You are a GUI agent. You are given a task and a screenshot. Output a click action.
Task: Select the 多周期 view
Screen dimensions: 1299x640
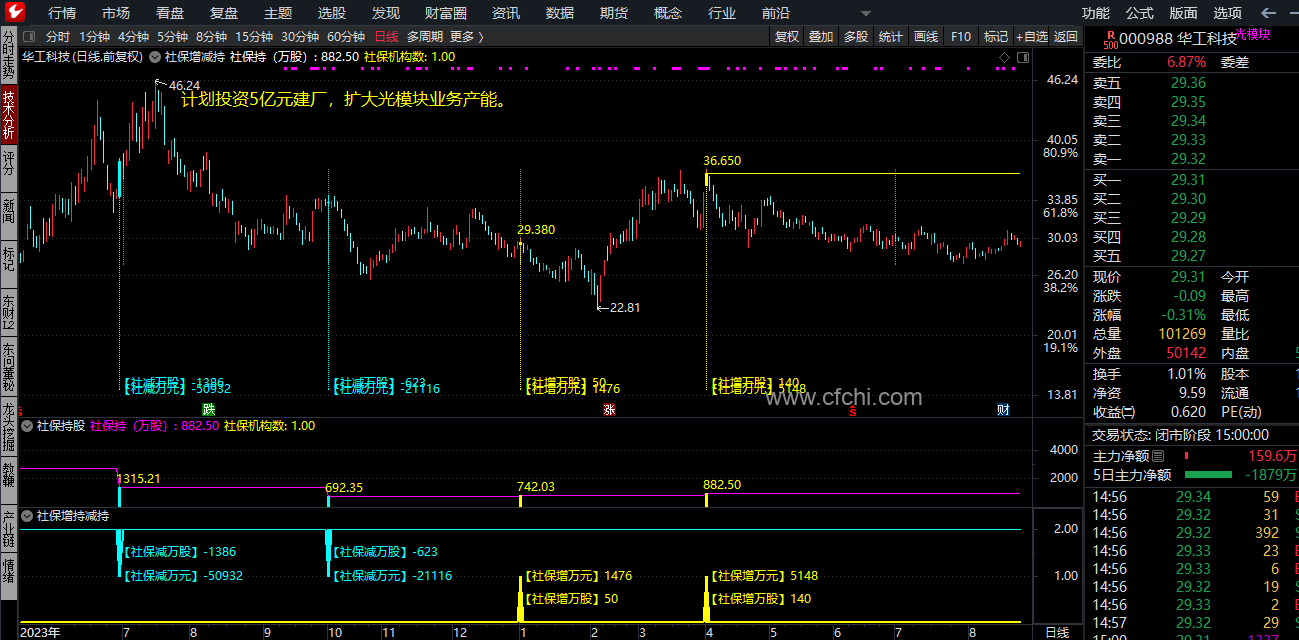coord(425,36)
